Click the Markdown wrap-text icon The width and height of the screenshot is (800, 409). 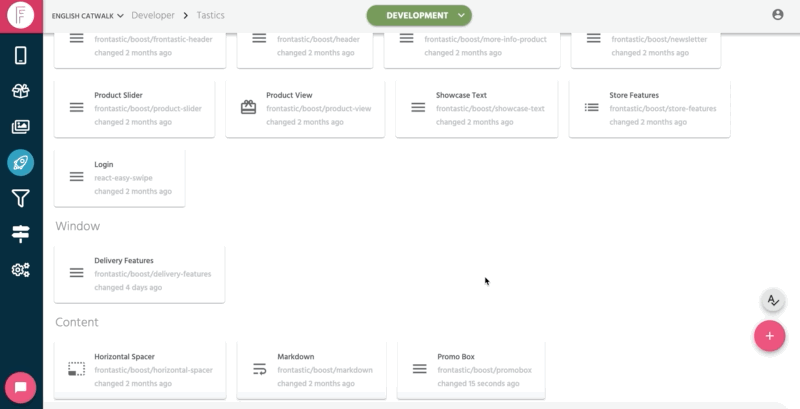(x=260, y=369)
